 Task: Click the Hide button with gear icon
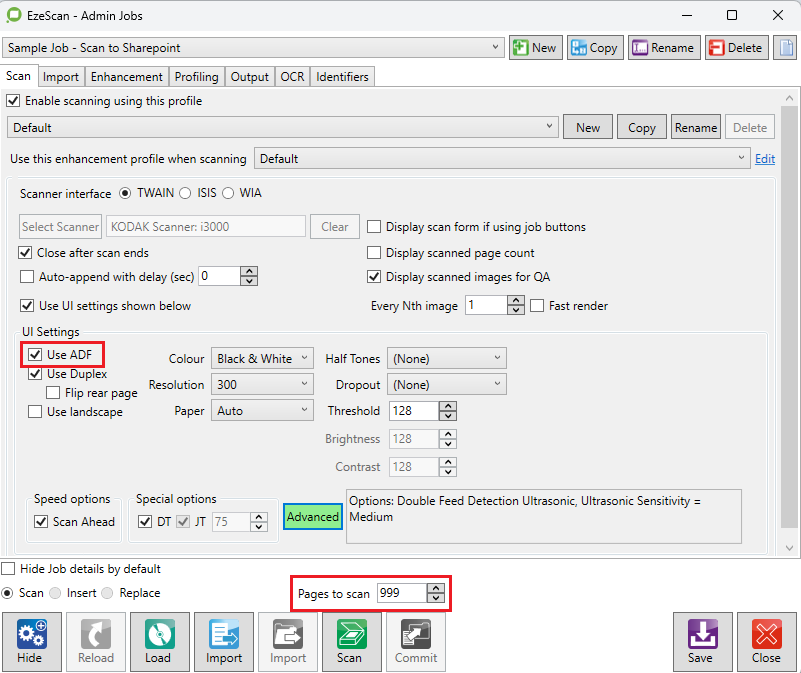click(30, 641)
